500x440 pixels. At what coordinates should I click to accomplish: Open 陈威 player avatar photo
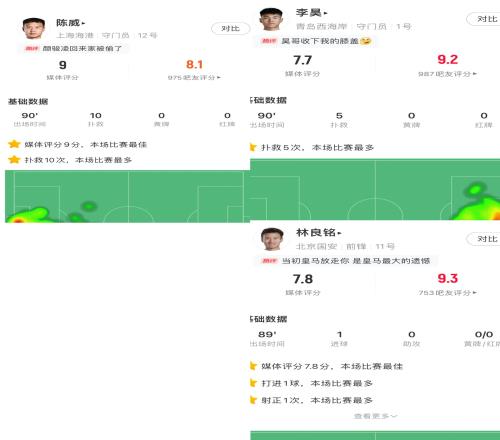33,28
